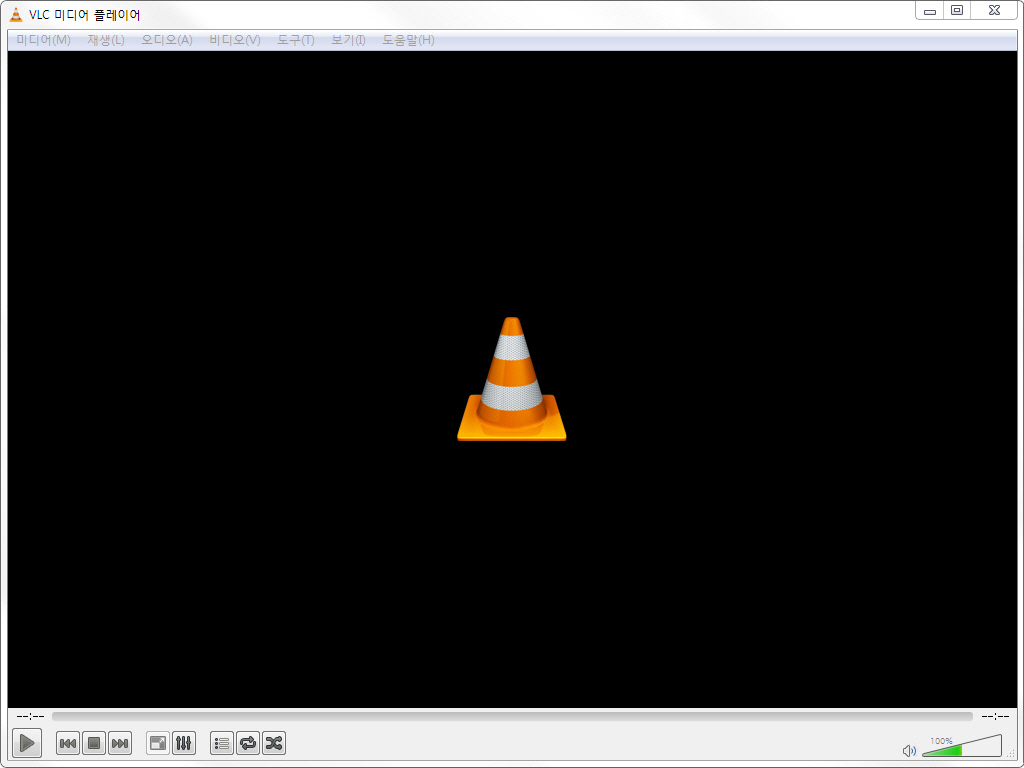Toggle fullscreen video mode

point(158,743)
